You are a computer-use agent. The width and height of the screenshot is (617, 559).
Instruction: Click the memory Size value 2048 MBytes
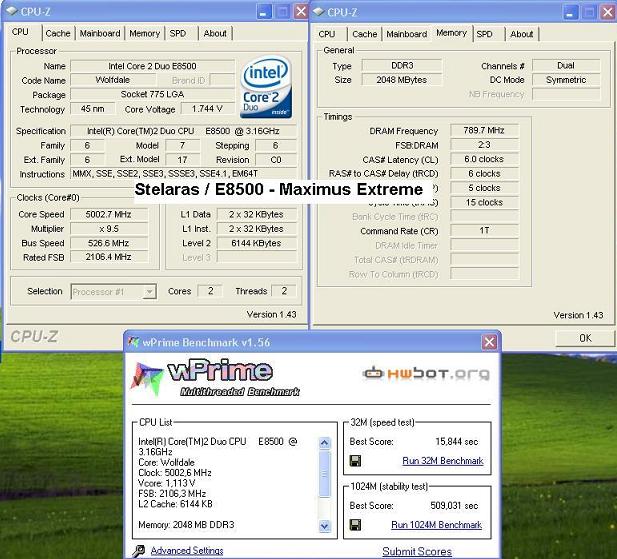(402, 80)
